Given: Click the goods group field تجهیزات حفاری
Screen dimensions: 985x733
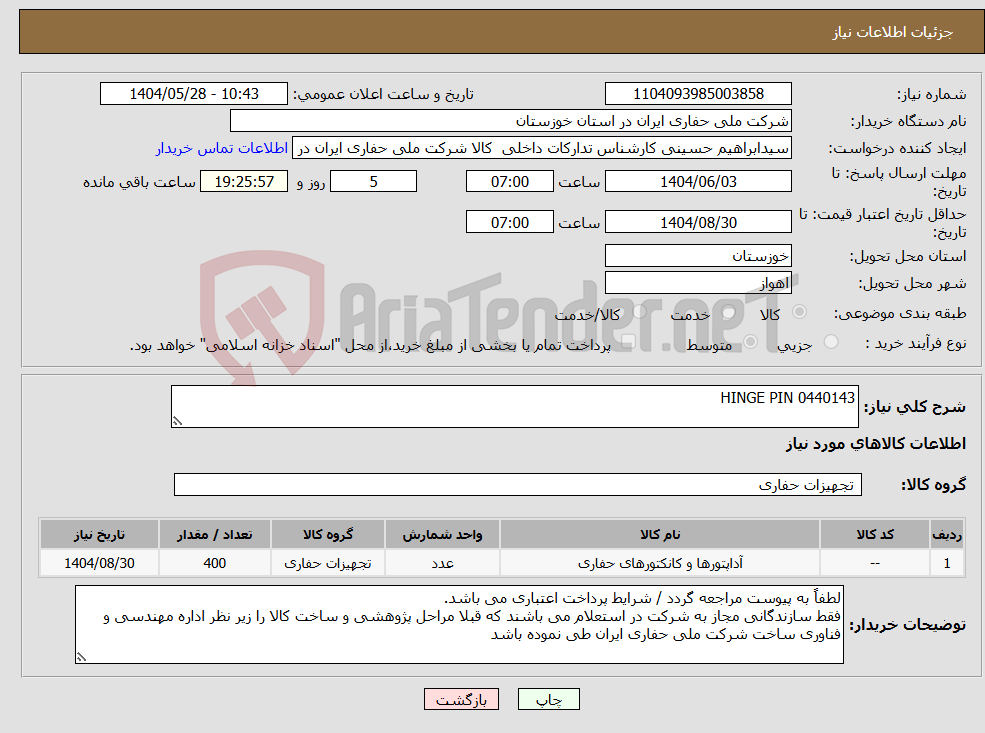Looking at the screenshot, I should [x=518, y=484].
